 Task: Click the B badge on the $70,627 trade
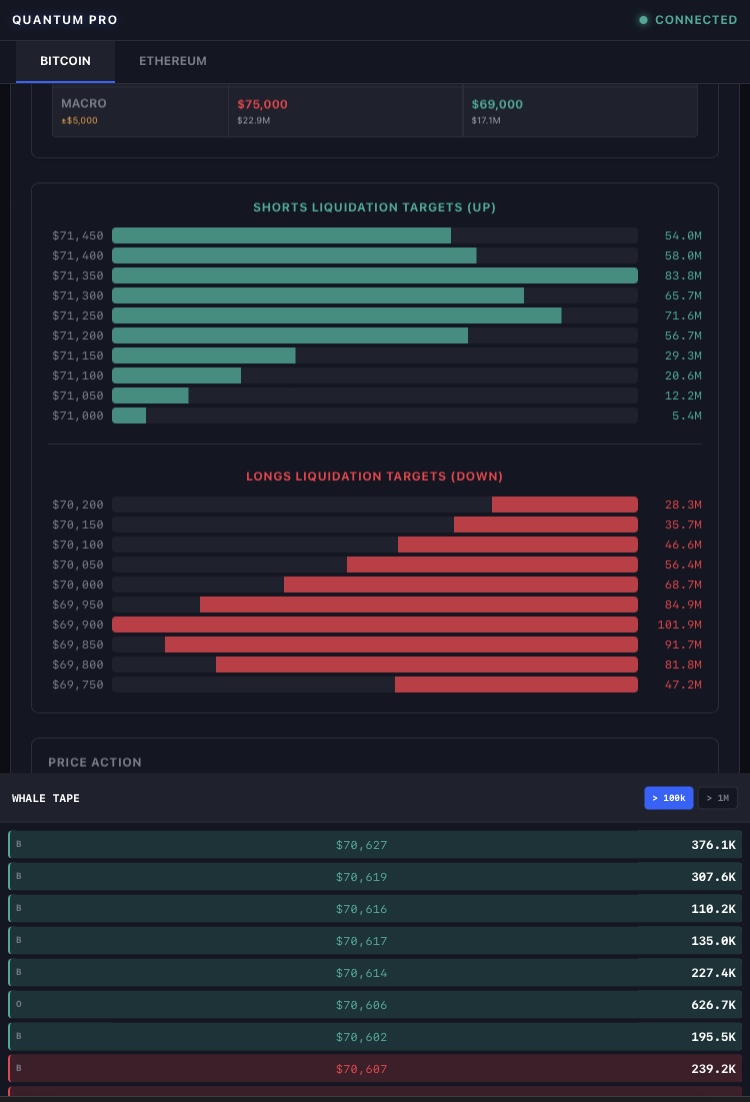click(x=19, y=845)
